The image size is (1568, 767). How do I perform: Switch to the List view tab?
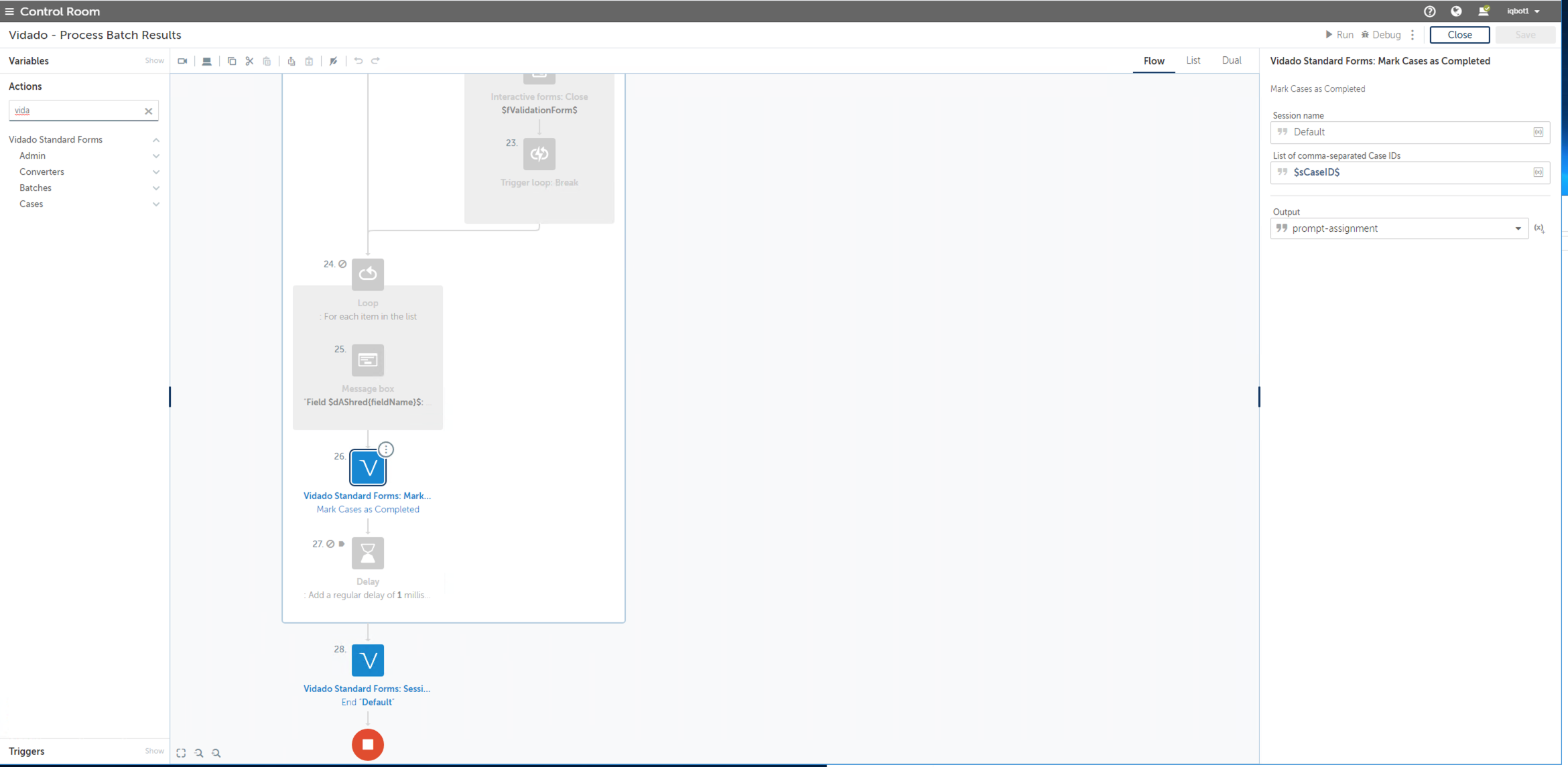(1193, 60)
